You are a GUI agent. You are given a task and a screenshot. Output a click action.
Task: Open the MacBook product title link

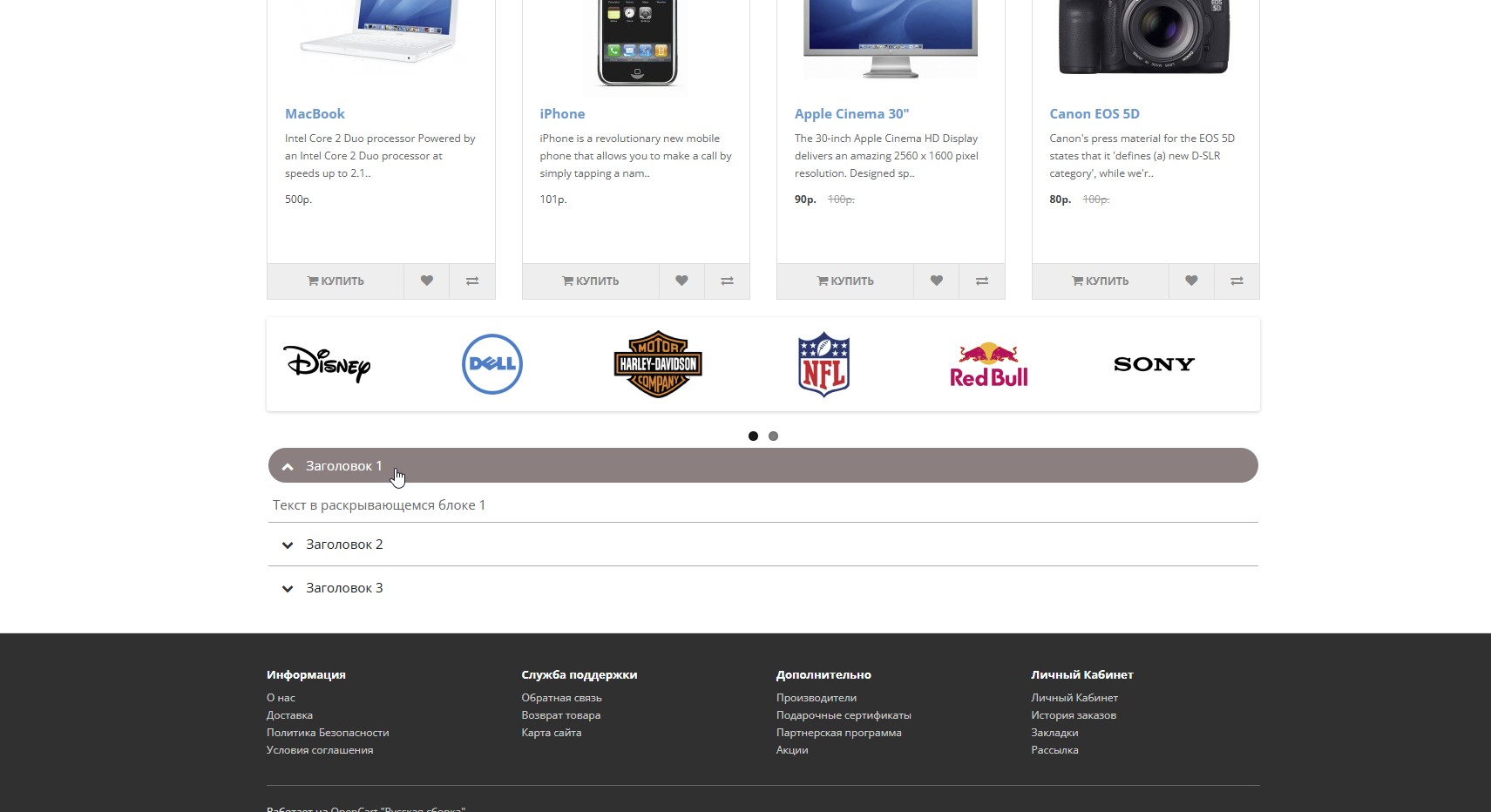point(315,113)
